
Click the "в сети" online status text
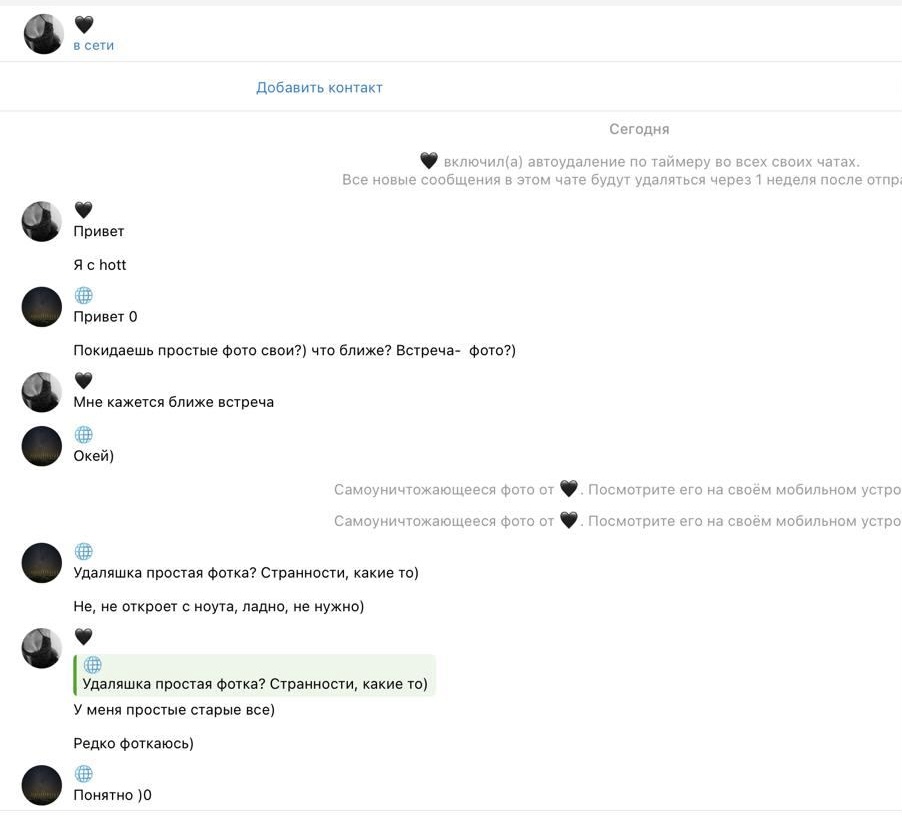93,46
